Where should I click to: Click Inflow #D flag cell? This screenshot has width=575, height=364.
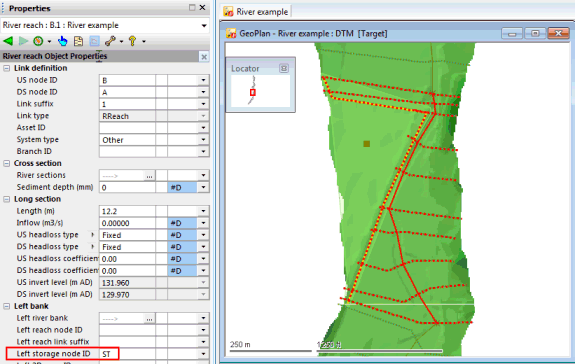[x=183, y=223]
